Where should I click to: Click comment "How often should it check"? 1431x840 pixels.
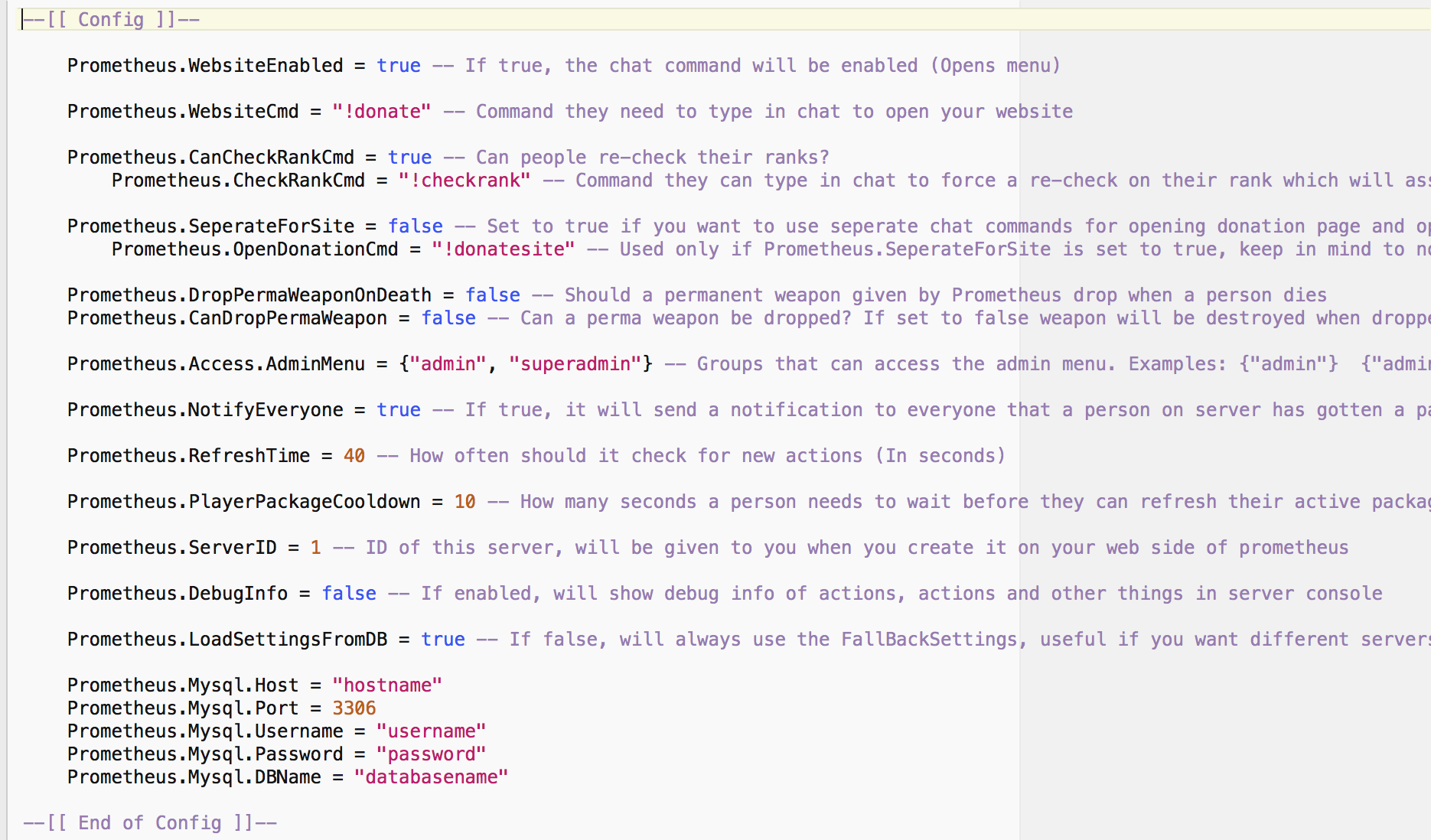point(692,456)
